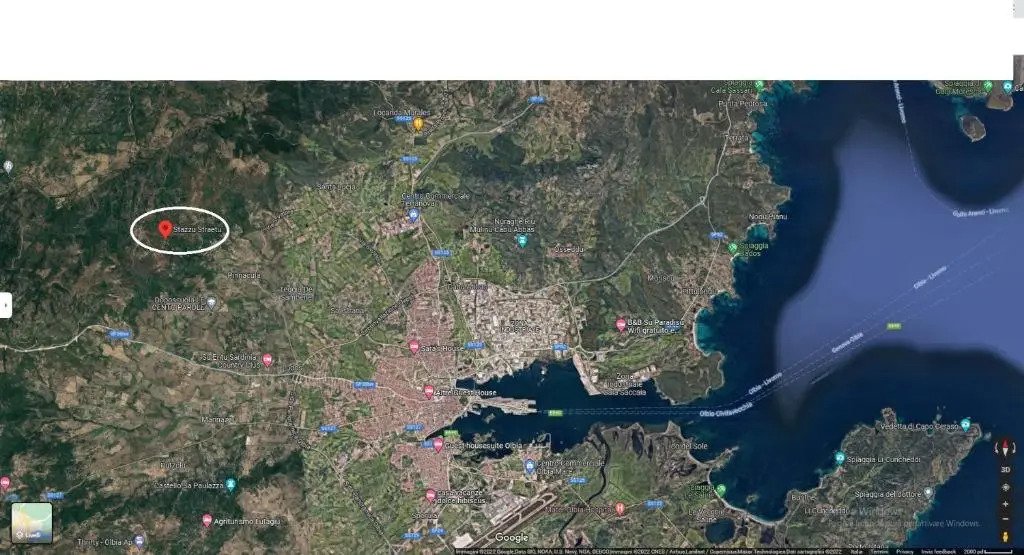Click the compass to reset map orientation
The width and height of the screenshot is (1024, 555).
[1005, 449]
